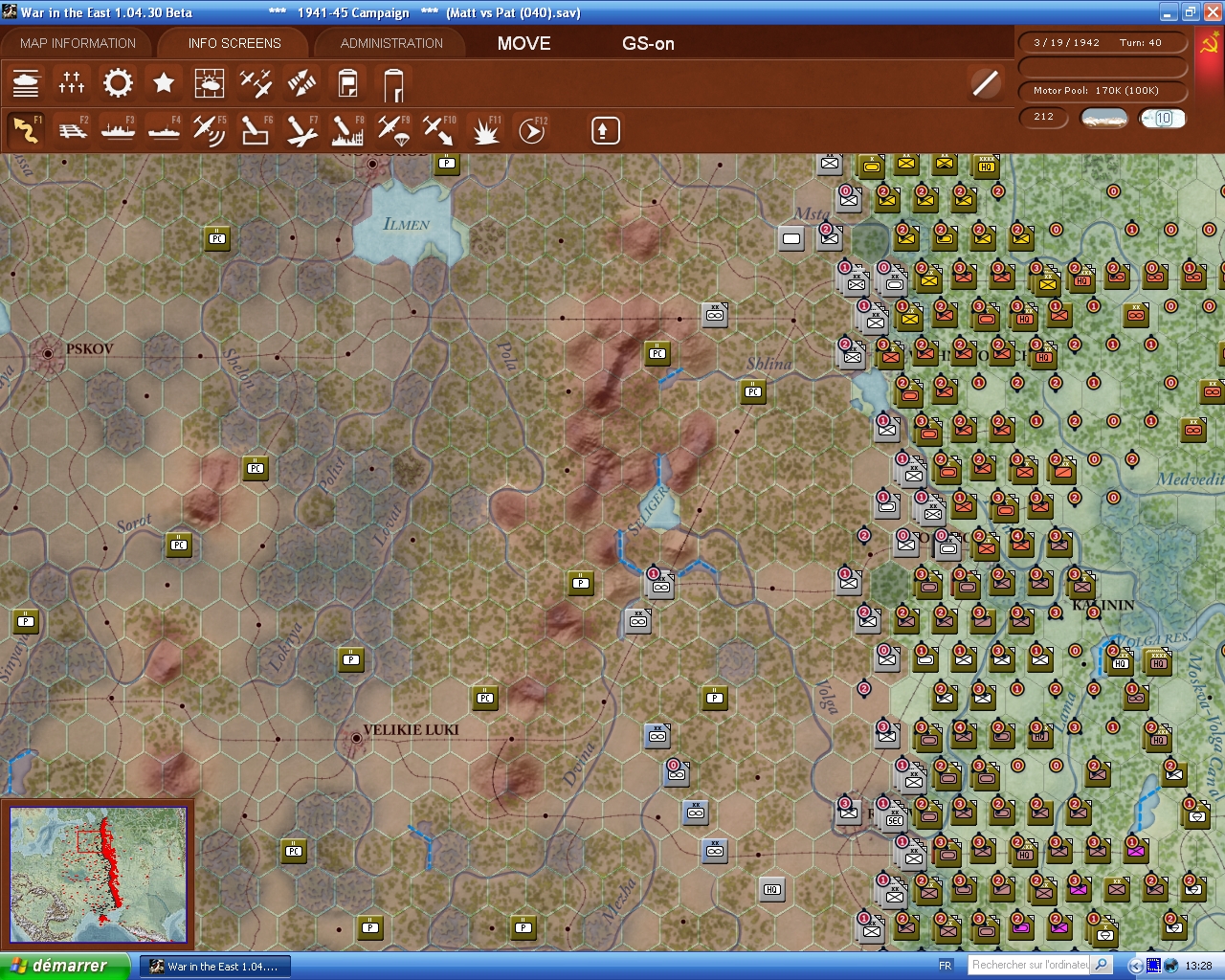This screenshot has height=980, width=1225.
Task: Select F1 move mode
Action: [x=26, y=130]
